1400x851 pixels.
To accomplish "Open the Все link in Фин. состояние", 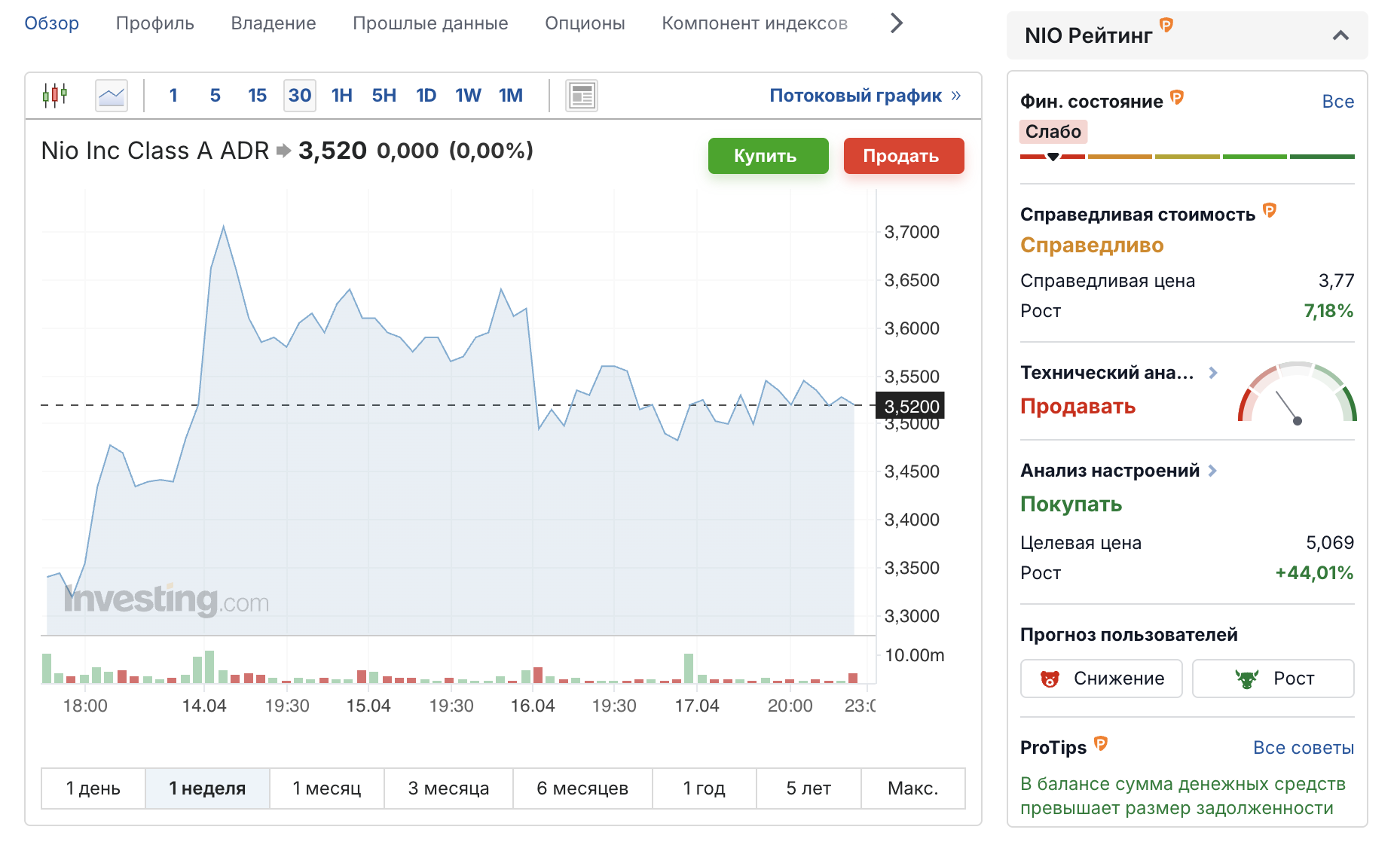I will click(x=1337, y=102).
